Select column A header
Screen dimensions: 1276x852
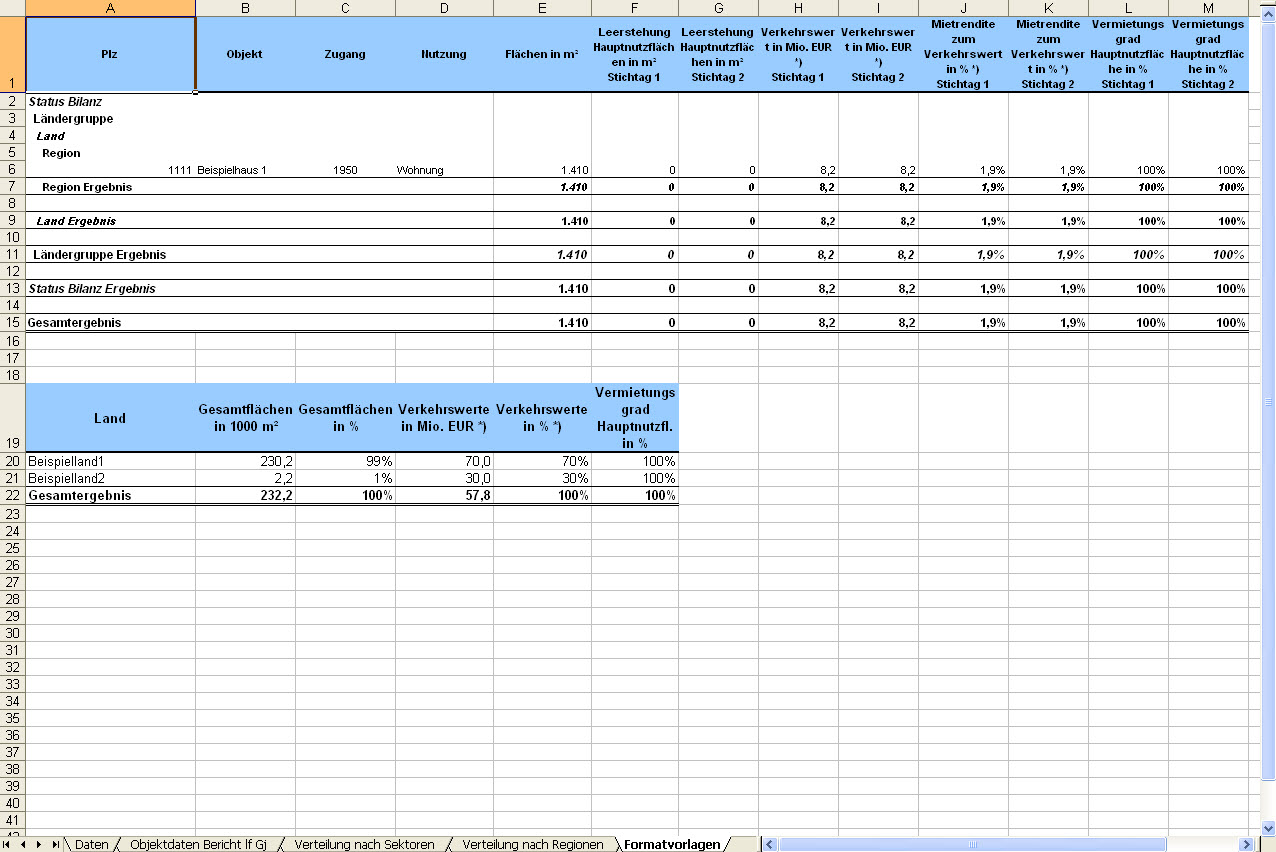coord(110,8)
